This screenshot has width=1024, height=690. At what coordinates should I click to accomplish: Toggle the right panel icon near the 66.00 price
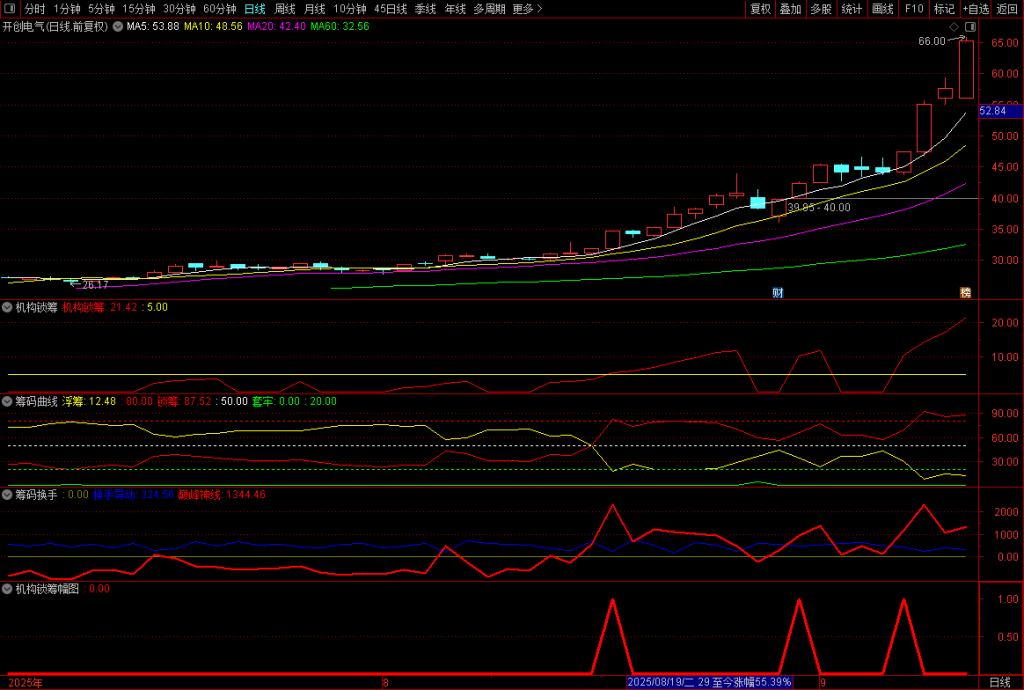(968, 27)
